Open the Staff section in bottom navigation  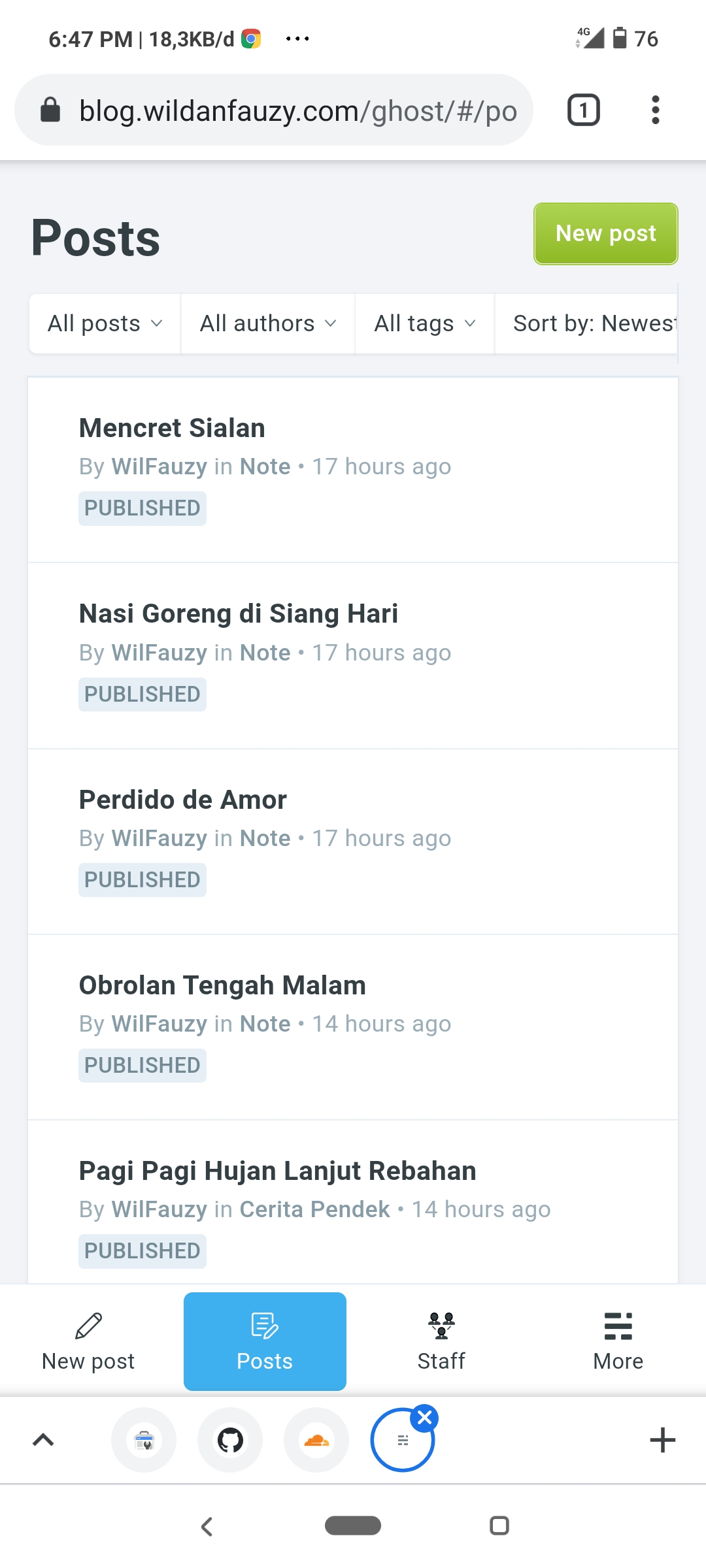(441, 1341)
